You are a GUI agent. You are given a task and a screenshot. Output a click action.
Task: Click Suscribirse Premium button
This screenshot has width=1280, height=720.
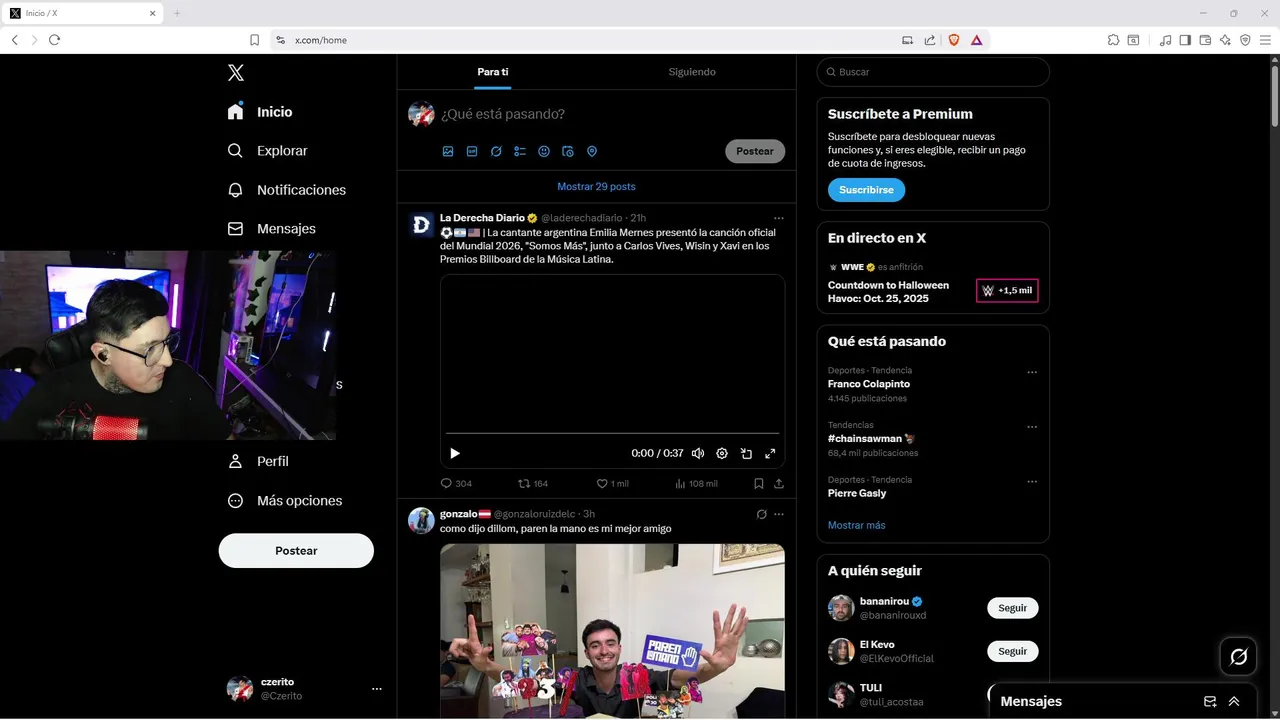[x=866, y=190]
